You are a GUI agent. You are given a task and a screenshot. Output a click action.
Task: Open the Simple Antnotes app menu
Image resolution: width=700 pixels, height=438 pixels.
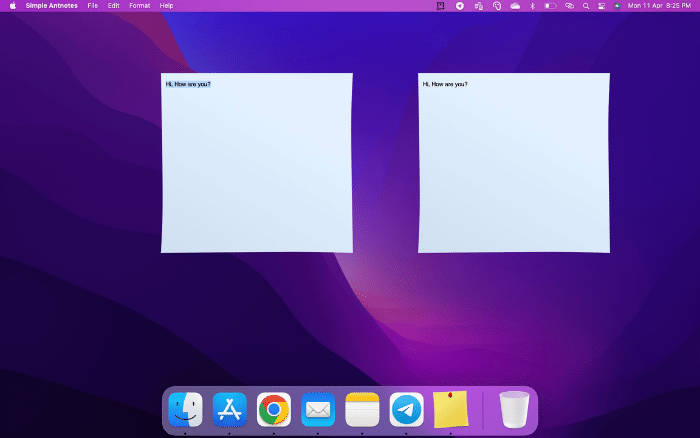[51, 6]
